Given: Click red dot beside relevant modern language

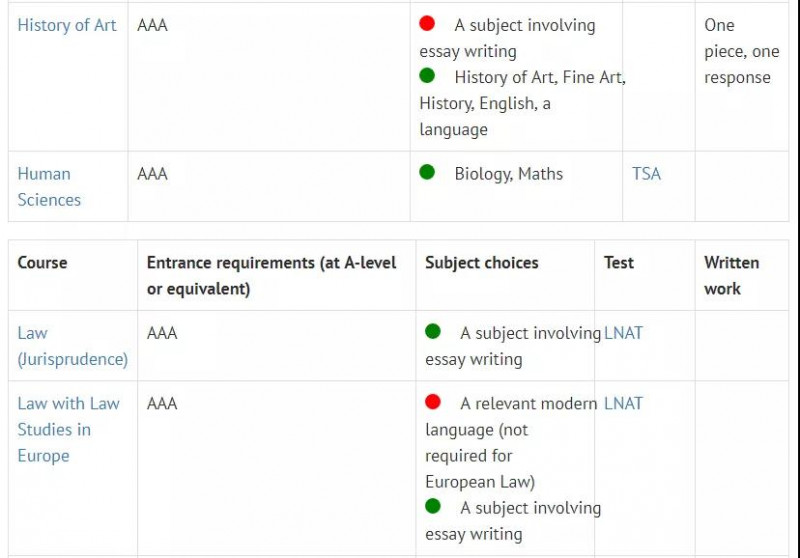Looking at the screenshot, I should [x=433, y=402].
